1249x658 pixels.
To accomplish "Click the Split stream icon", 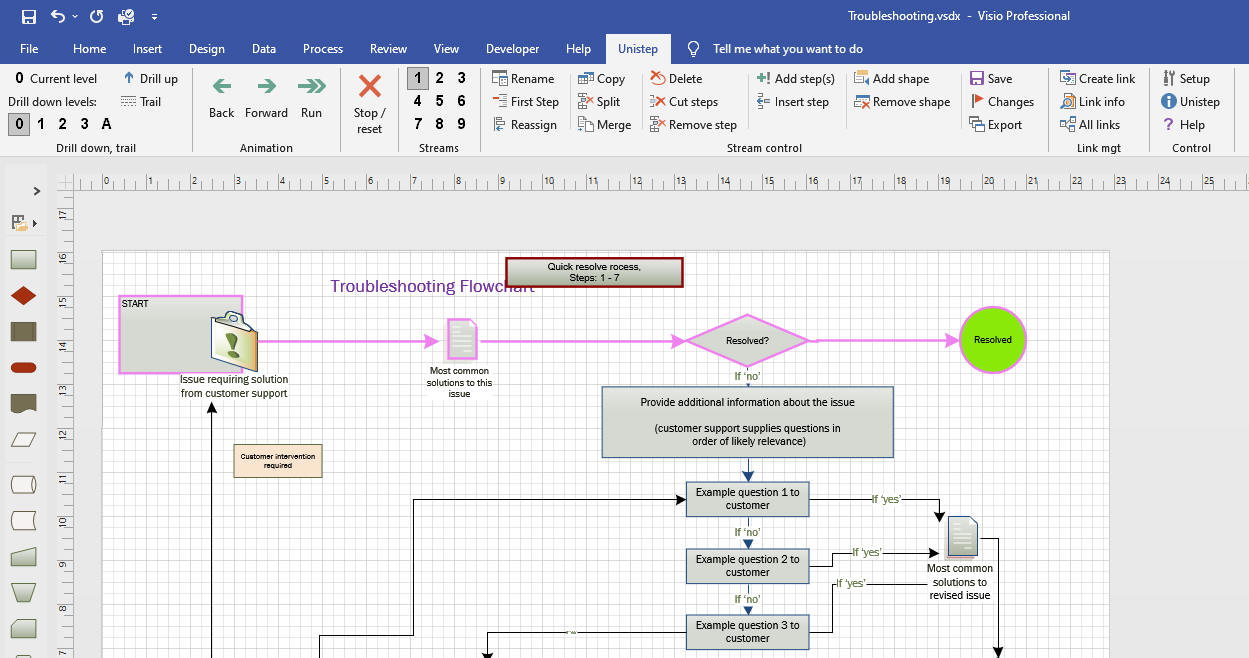I will click(x=586, y=102).
